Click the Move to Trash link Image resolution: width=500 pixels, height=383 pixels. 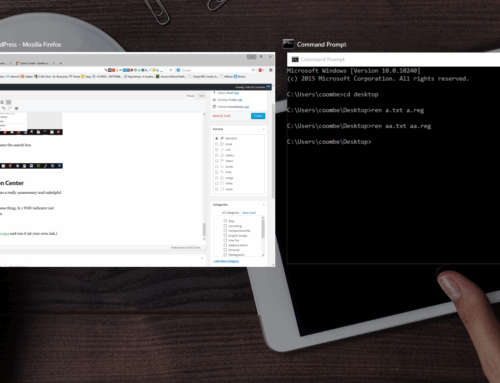coord(222,116)
